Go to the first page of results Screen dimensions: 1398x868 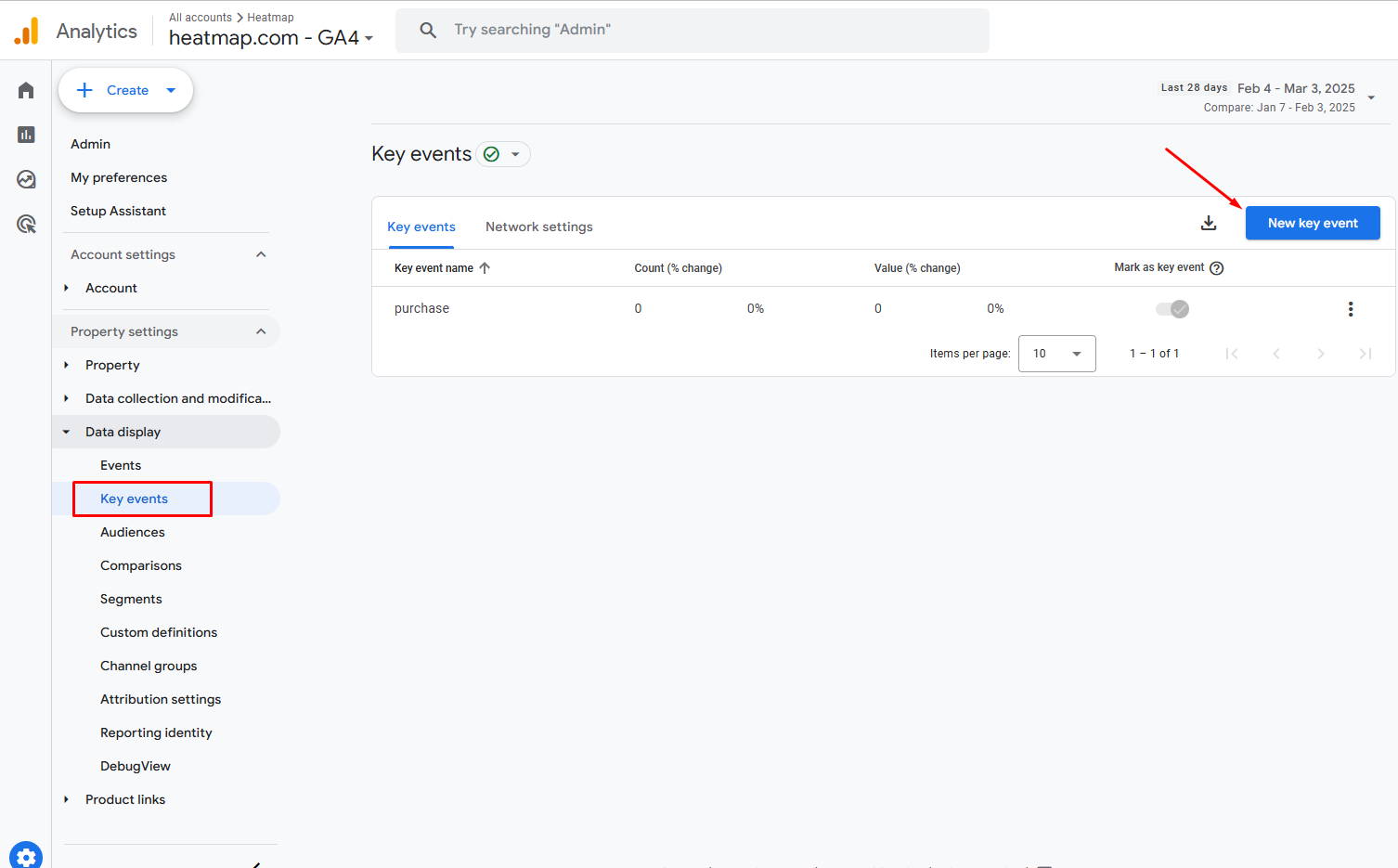point(1232,354)
